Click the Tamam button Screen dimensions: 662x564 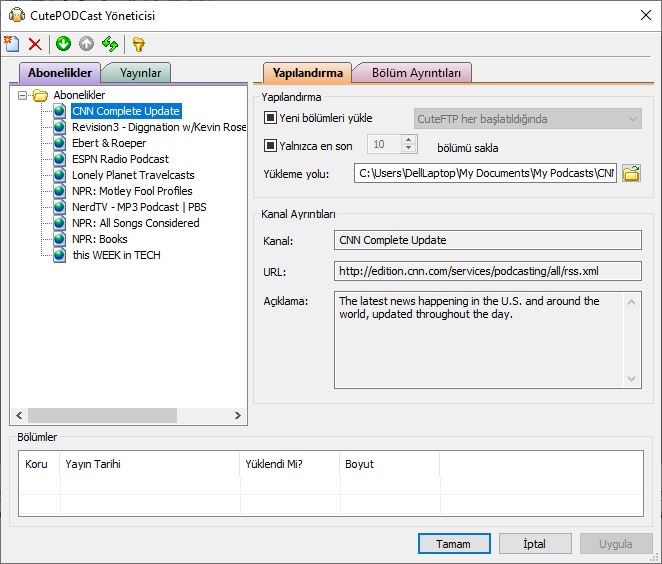(x=454, y=544)
